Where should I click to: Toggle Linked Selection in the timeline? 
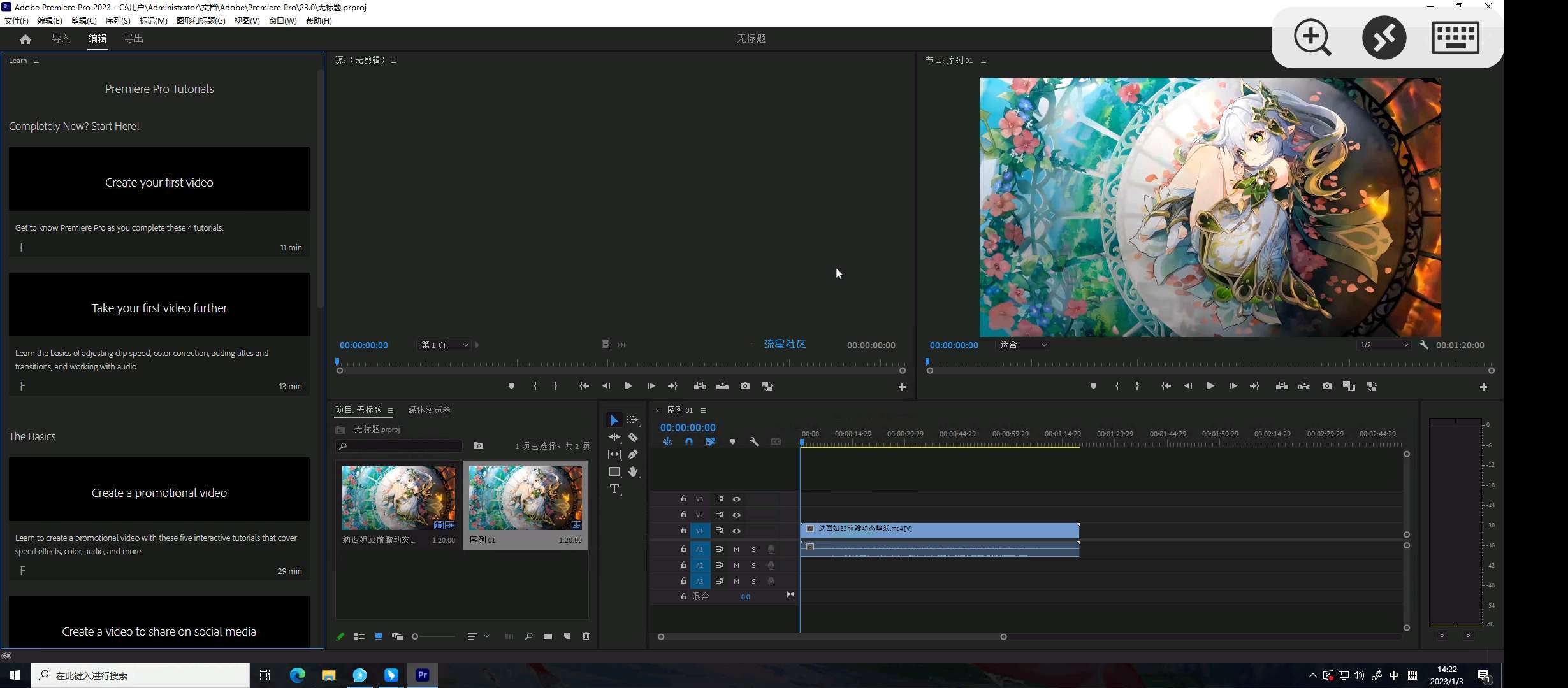click(x=711, y=441)
